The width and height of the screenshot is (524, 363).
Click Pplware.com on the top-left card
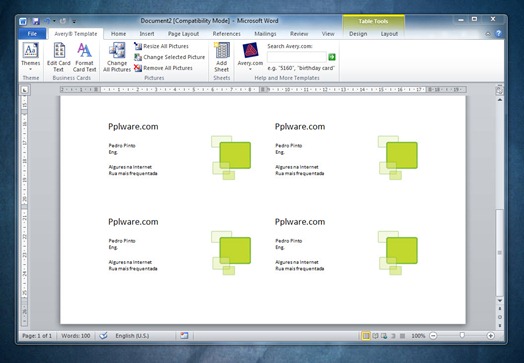click(x=133, y=127)
